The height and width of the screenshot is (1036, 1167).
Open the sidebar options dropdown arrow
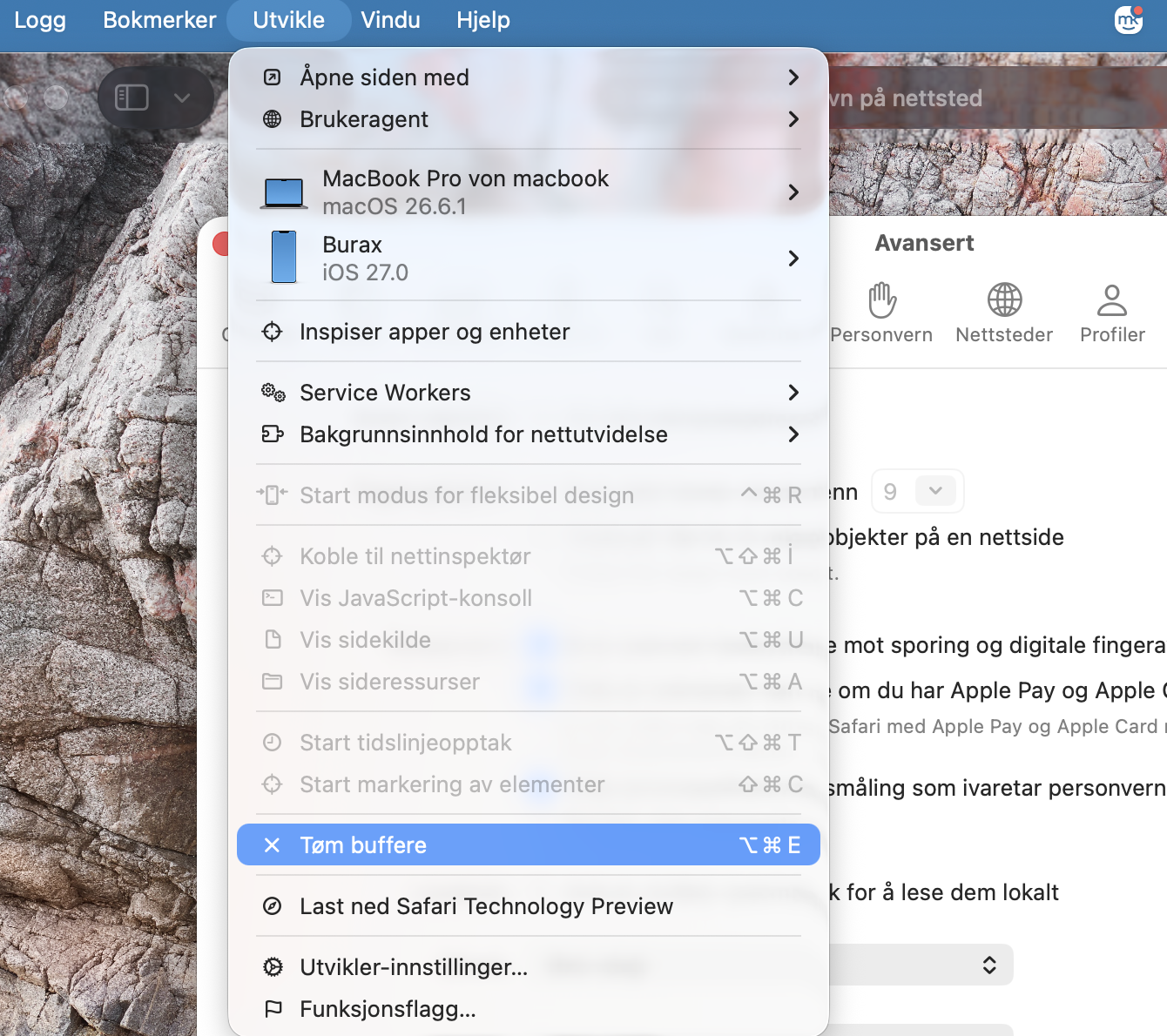(182, 98)
